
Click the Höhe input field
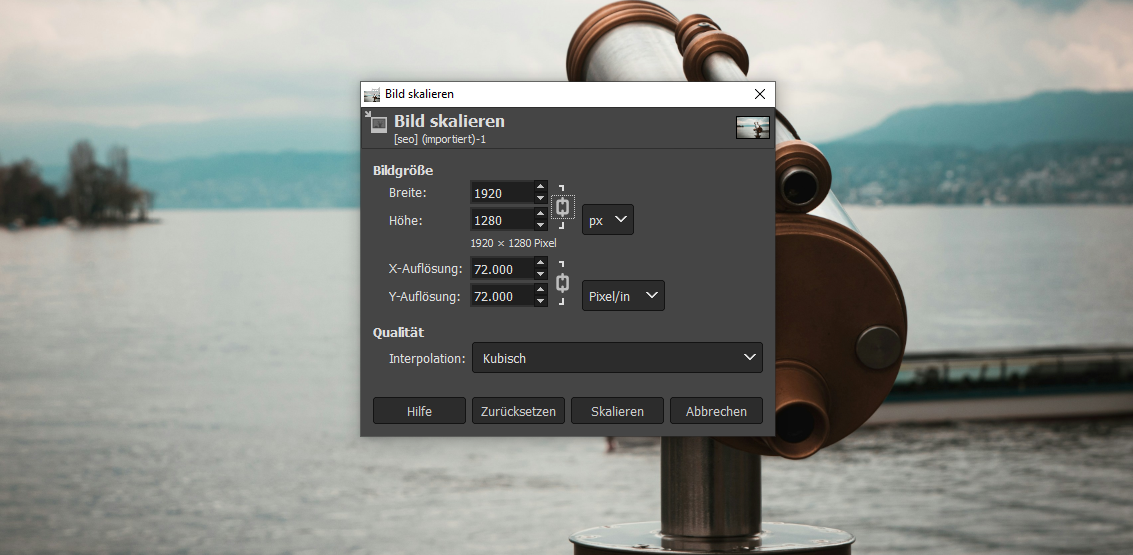click(x=502, y=220)
